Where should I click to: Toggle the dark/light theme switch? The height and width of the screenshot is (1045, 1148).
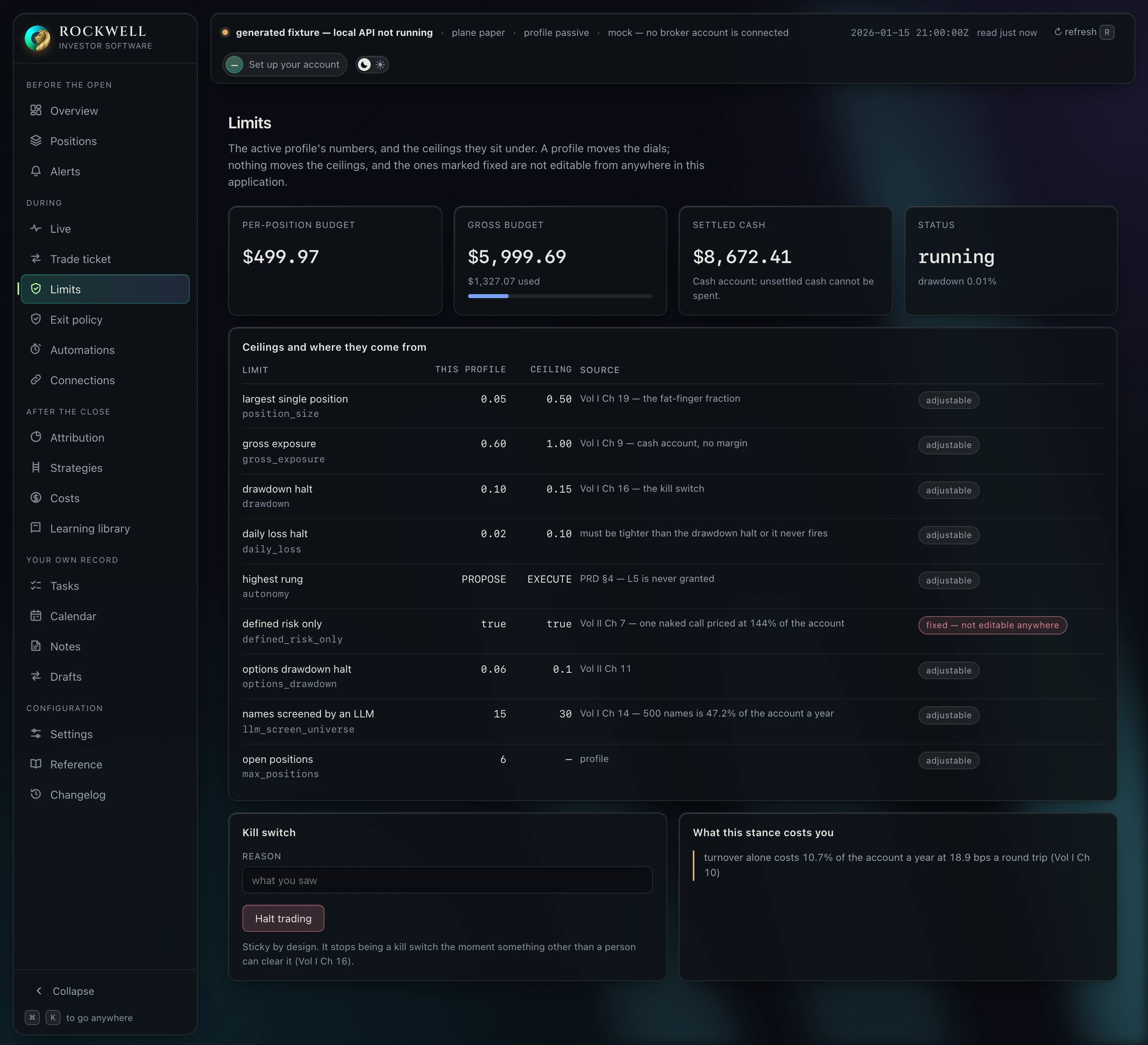[x=372, y=64]
